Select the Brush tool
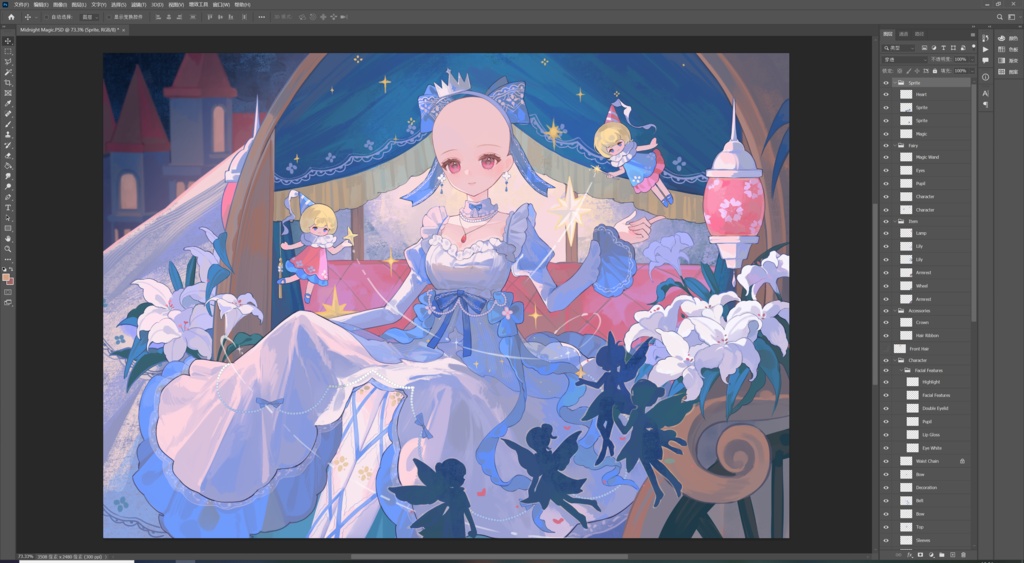Image resolution: width=1024 pixels, height=563 pixels. [8, 124]
